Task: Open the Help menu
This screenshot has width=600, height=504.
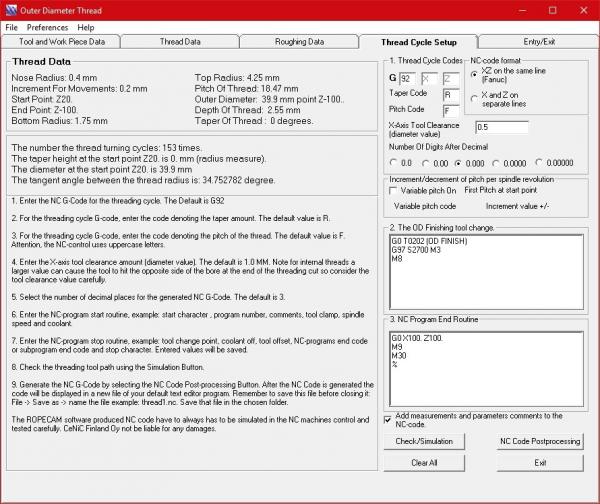Action: pyautogui.click(x=86, y=27)
